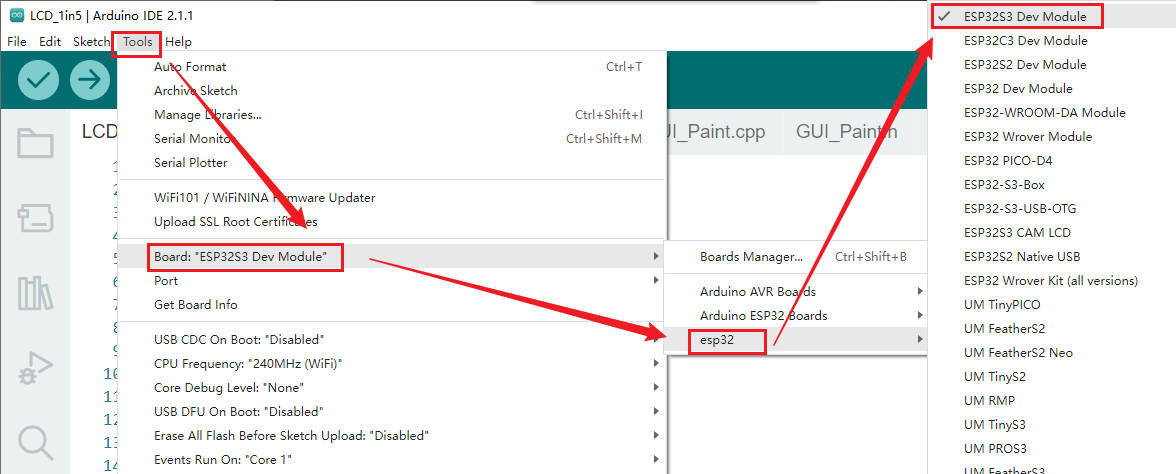Open the Library Manager books icon

[35, 292]
